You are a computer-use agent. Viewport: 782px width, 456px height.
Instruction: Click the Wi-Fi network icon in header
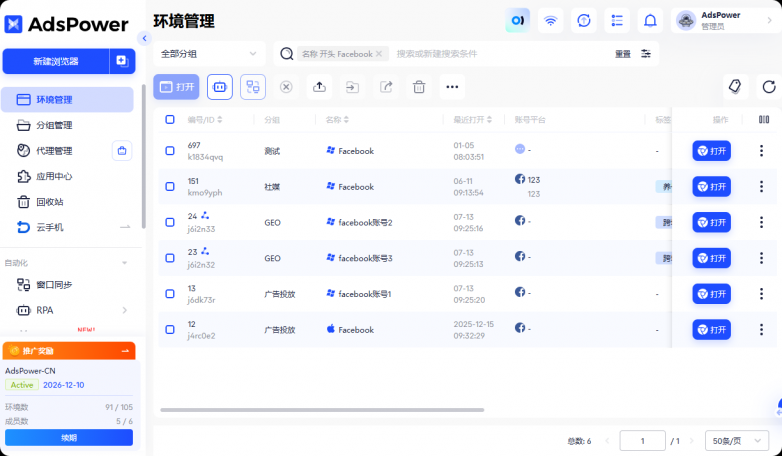pyautogui.click(x=551, y=20)
